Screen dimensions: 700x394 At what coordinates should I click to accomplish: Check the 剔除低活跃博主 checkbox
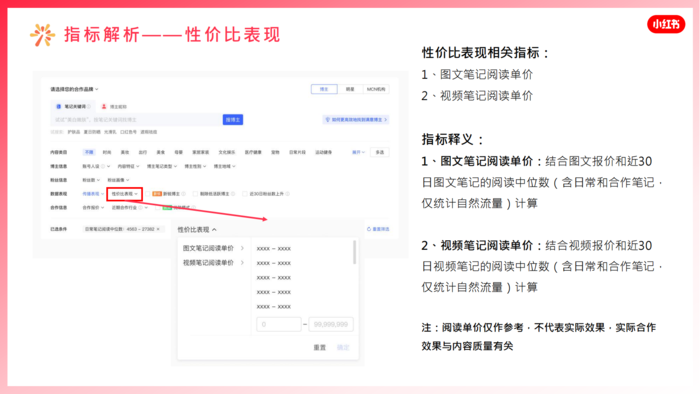[x=195, y=194]
